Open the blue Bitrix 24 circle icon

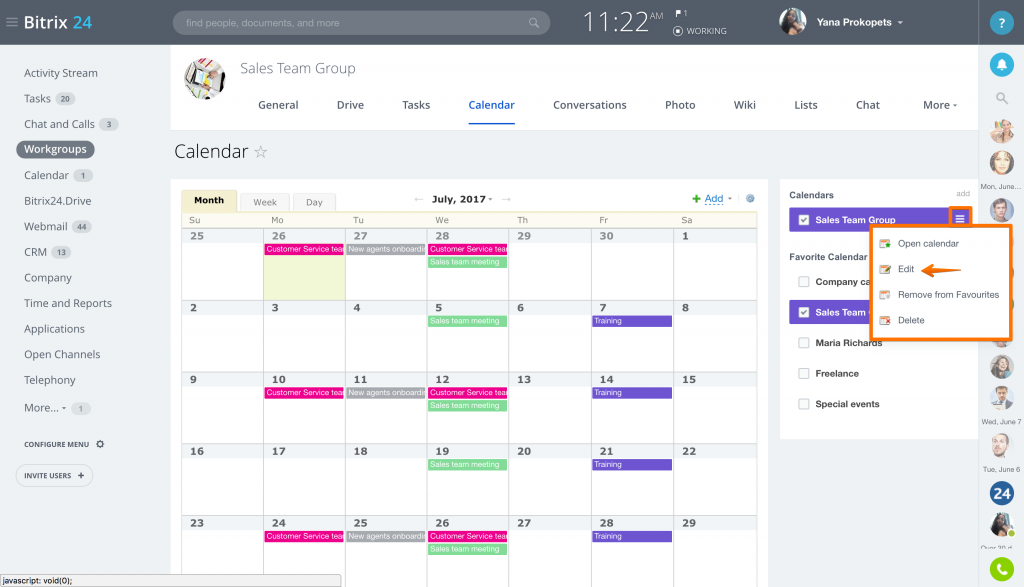[x=1001, y=494]
